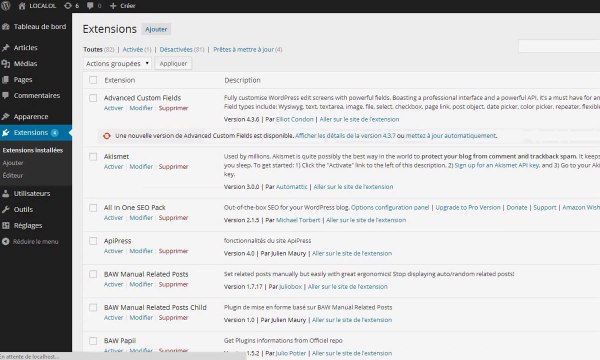This screenshot has height=360, width=600.
Task: Check the BAW Manual Related Posts Child checkbox
Action: coord(93,308)
